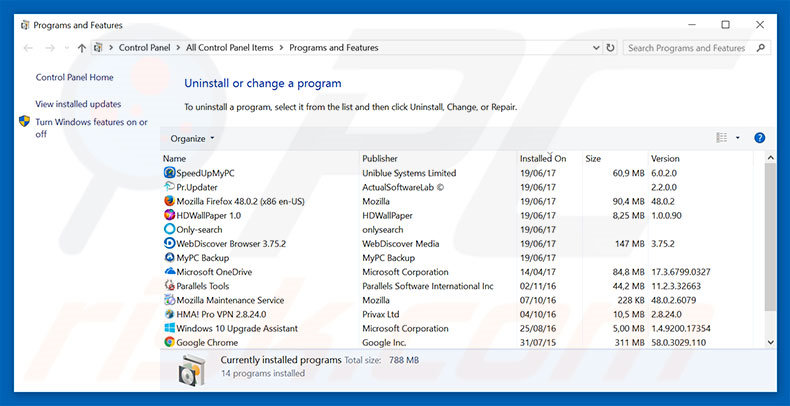Select the SpeedUpMyPC name text
Image resolution: width=790 pixels, height=406 pixels.
[x=206, y=173]
